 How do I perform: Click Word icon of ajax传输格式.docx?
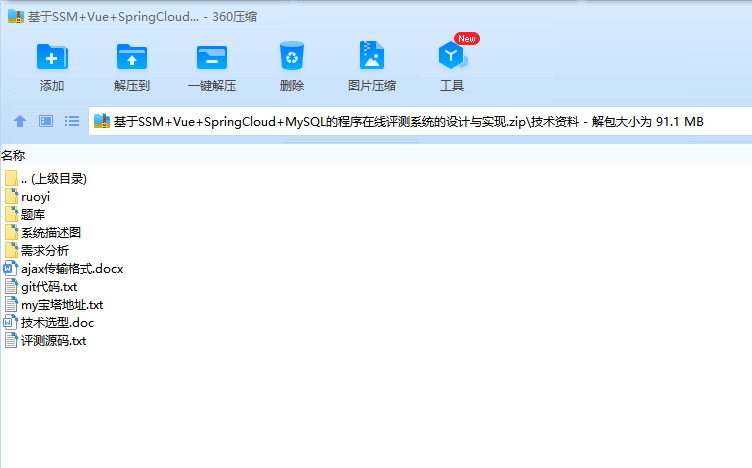(x=11, y=268)
